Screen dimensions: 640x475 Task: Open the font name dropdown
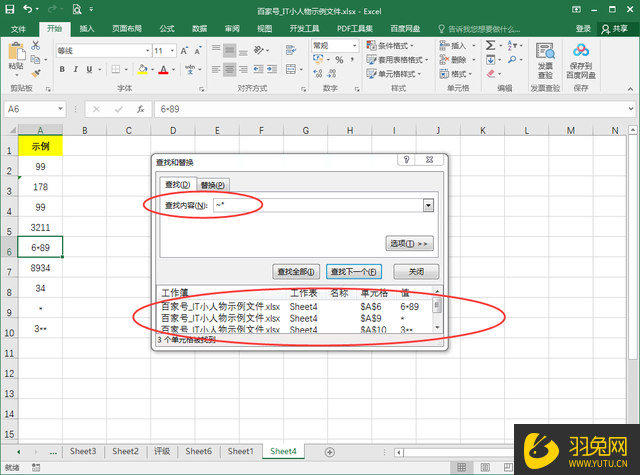tap(147, 51)
